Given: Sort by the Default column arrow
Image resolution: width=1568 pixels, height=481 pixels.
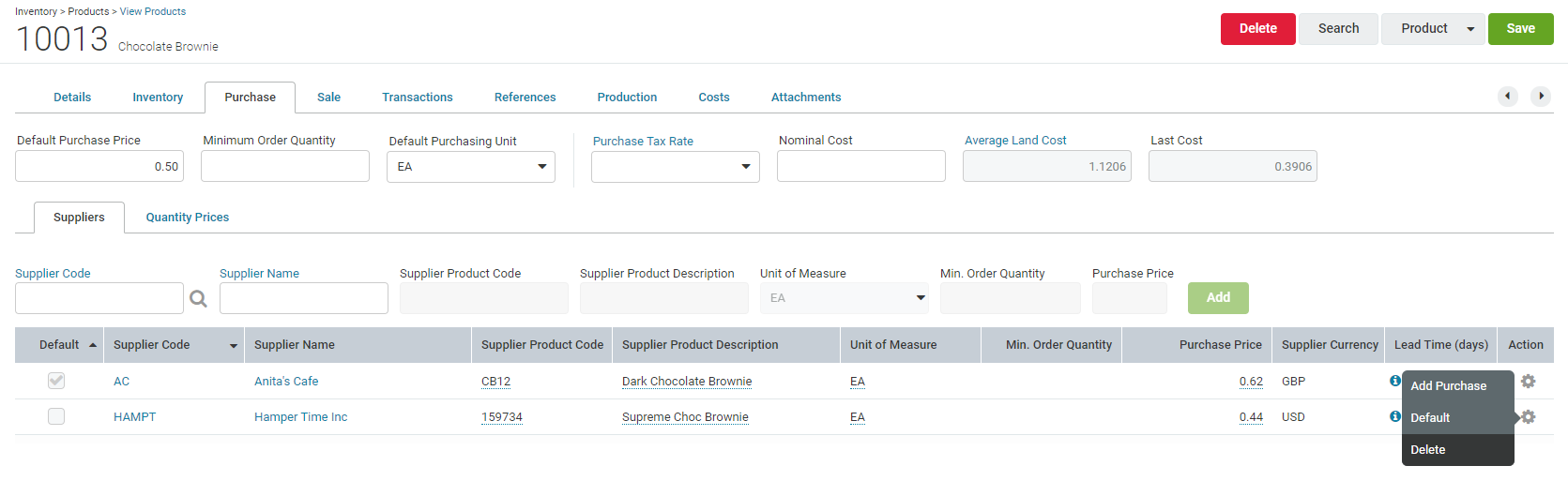Looking at the screenshot, I should coord(93,345).
